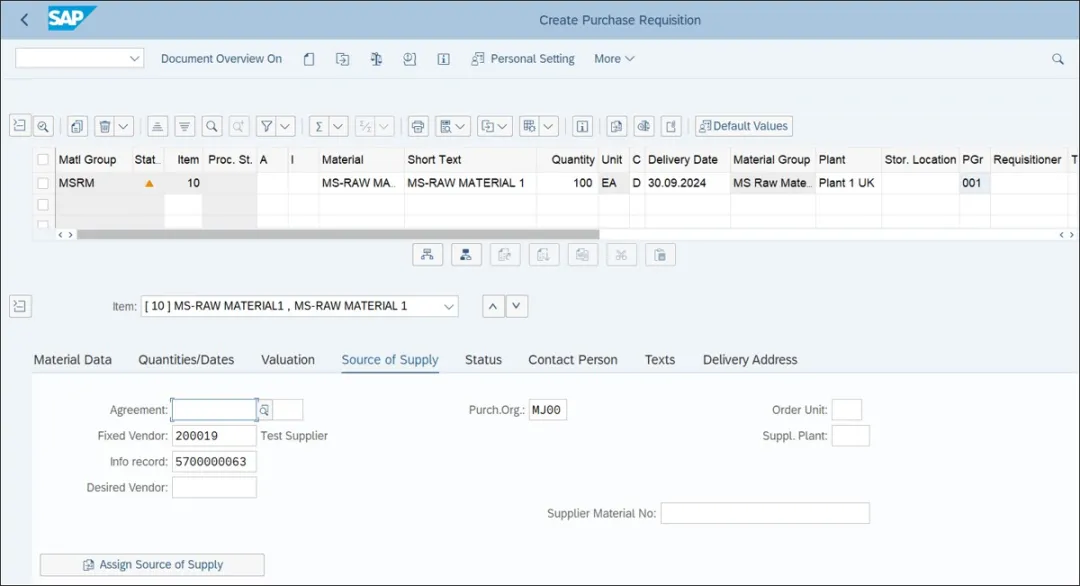Expand the More menu
Viewport: 1080px width, 586px height.
click(614, 59)
